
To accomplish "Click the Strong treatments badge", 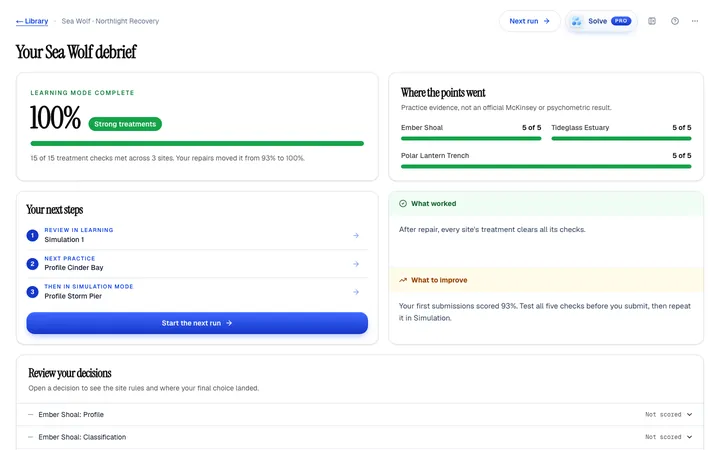I will (125, 124).
